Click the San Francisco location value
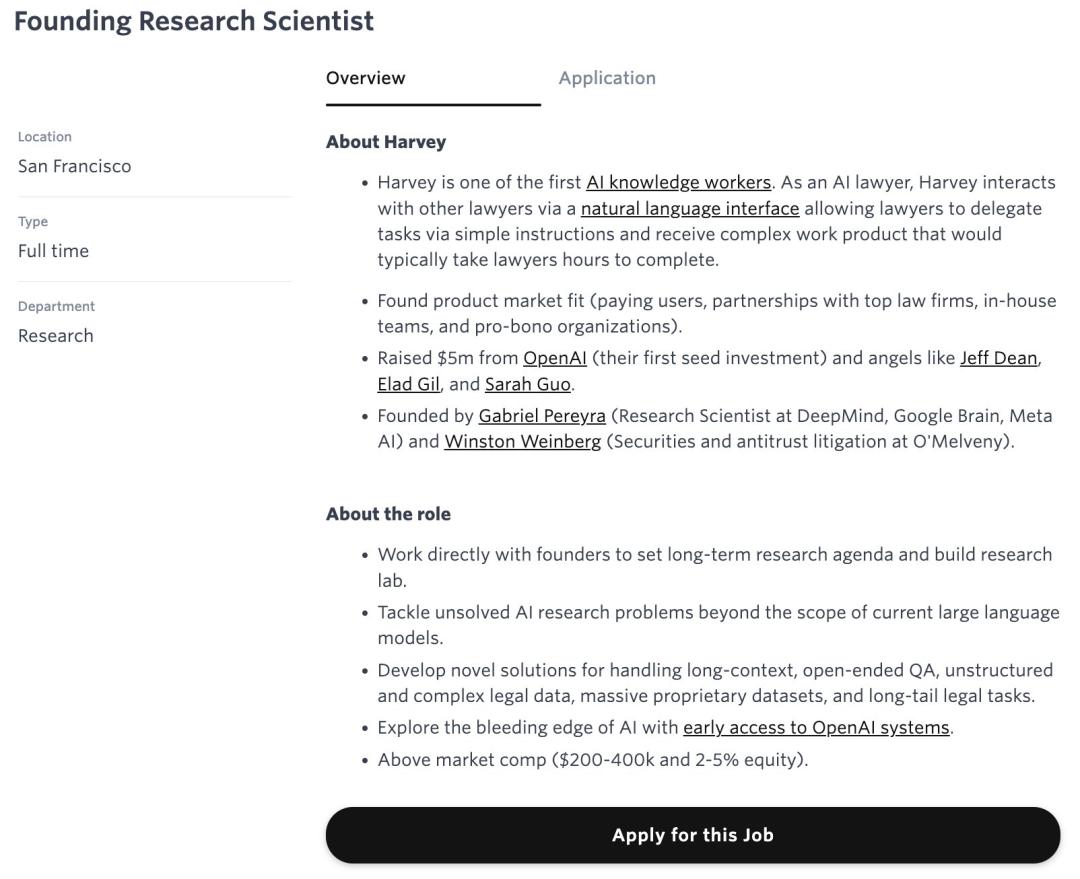This screenshot has width=1080, height=879. point(74,166)
